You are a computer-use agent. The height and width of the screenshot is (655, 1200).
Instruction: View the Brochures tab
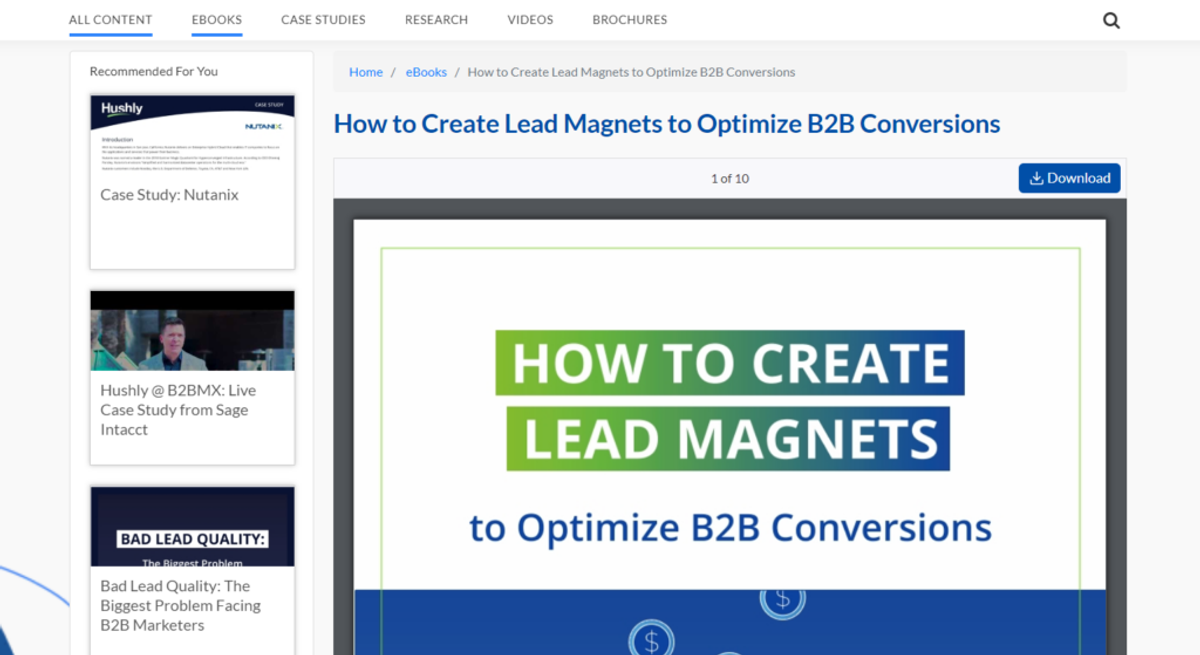click(630, 20)
